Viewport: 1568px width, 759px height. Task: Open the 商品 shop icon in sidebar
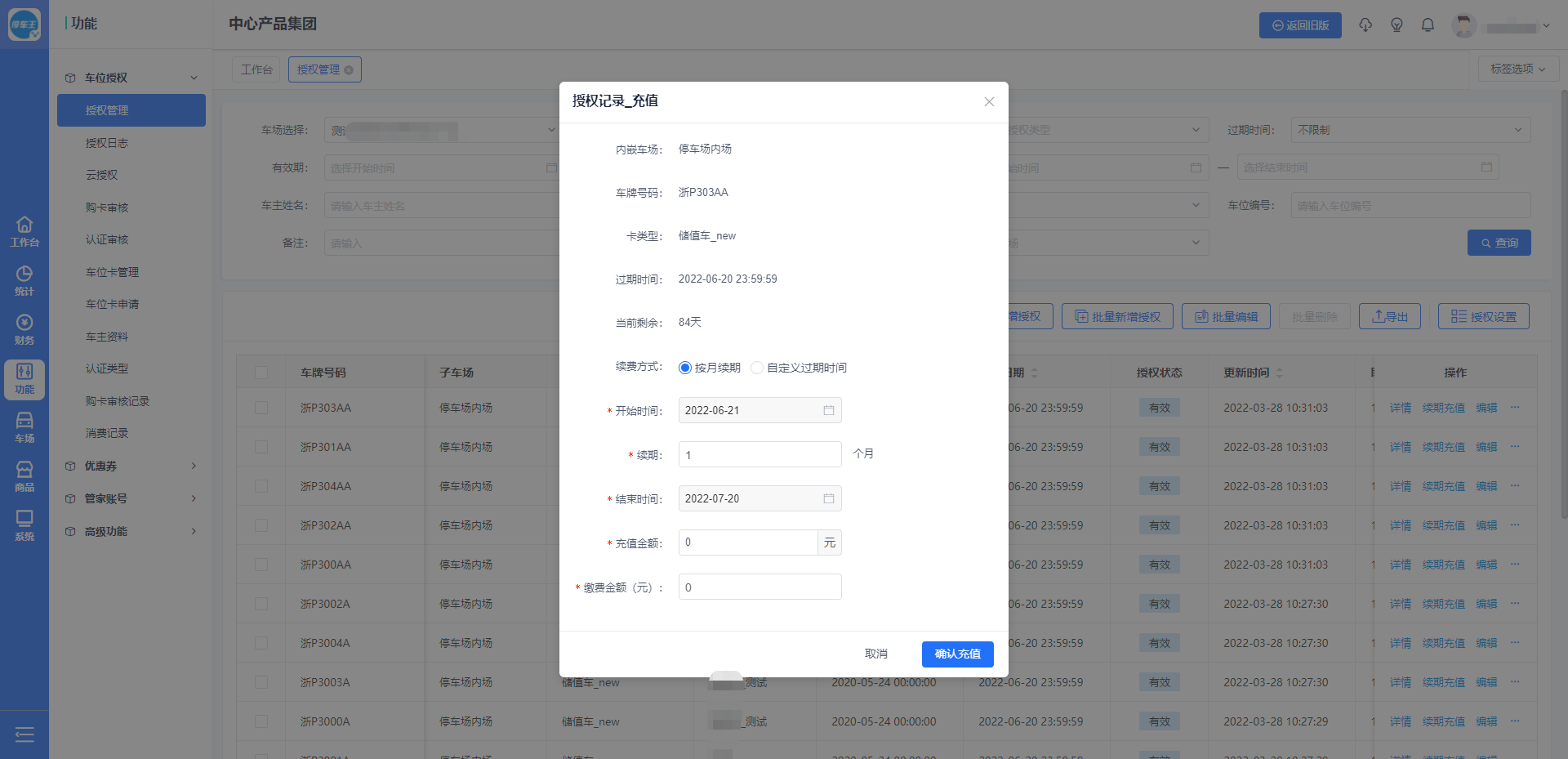pos(24,476)
